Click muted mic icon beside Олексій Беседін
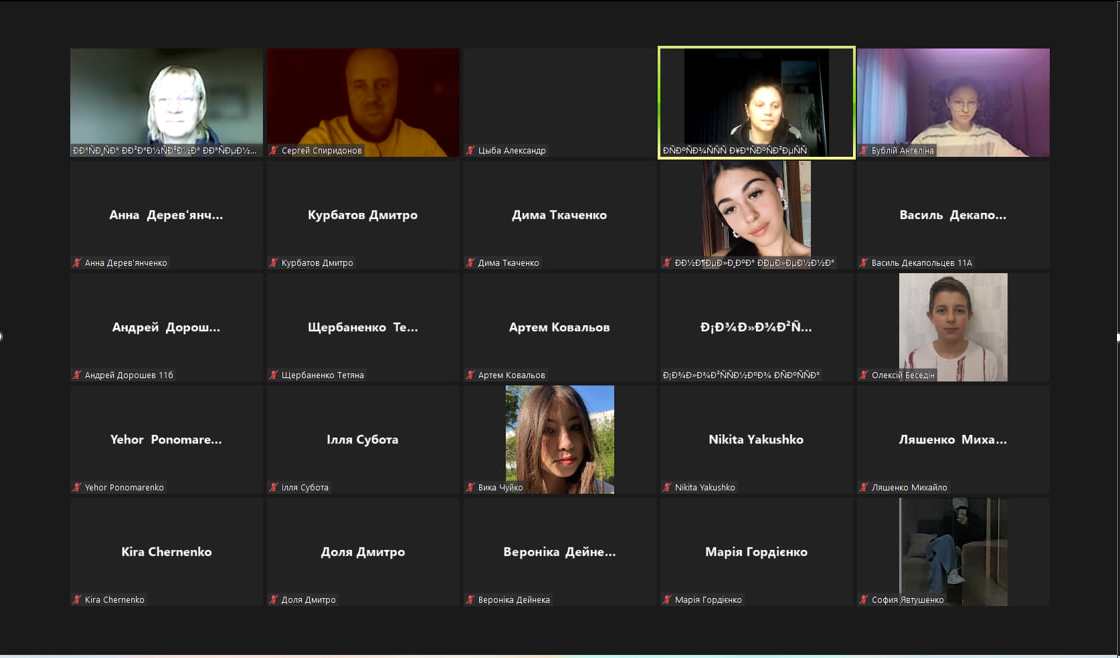 tap(864, 375)
